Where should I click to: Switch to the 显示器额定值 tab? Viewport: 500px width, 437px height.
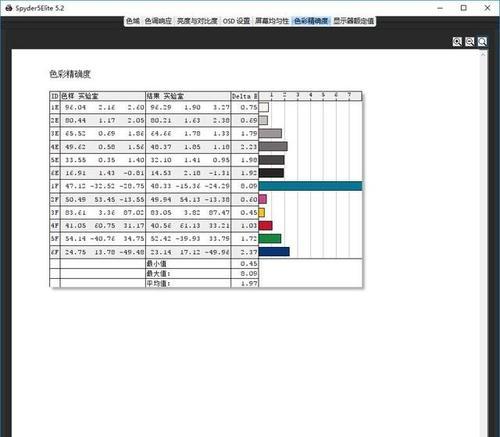click(354, 21)
